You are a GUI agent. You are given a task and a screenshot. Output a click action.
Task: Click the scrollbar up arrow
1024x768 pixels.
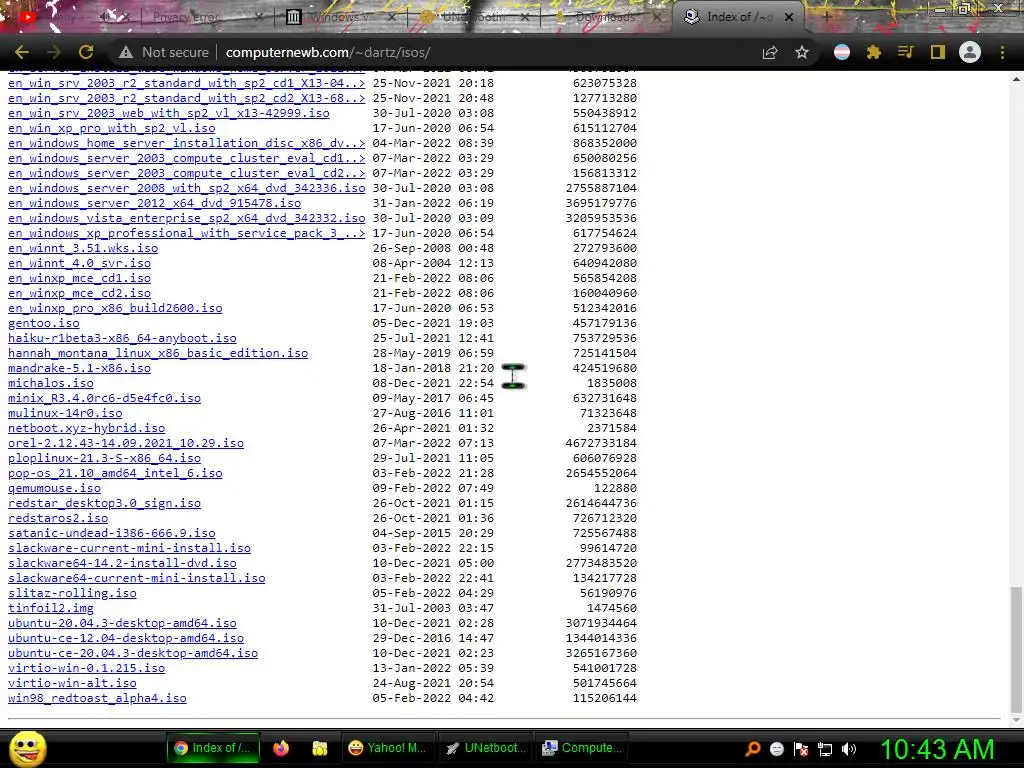tap(1016, 79)
